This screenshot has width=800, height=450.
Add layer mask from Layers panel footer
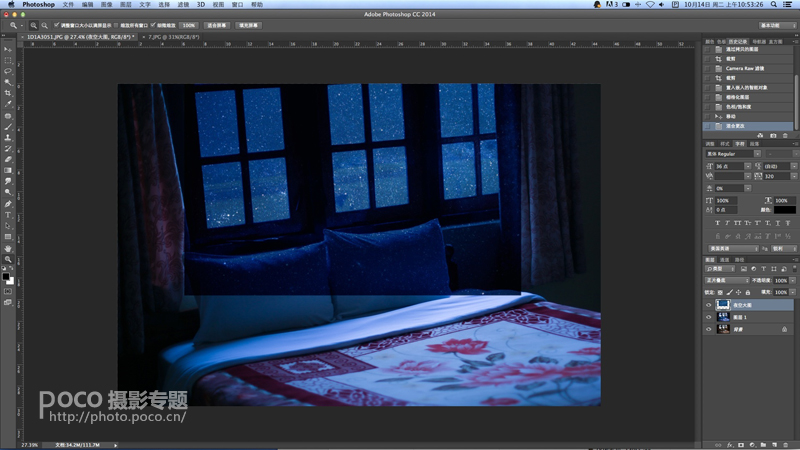741,445
